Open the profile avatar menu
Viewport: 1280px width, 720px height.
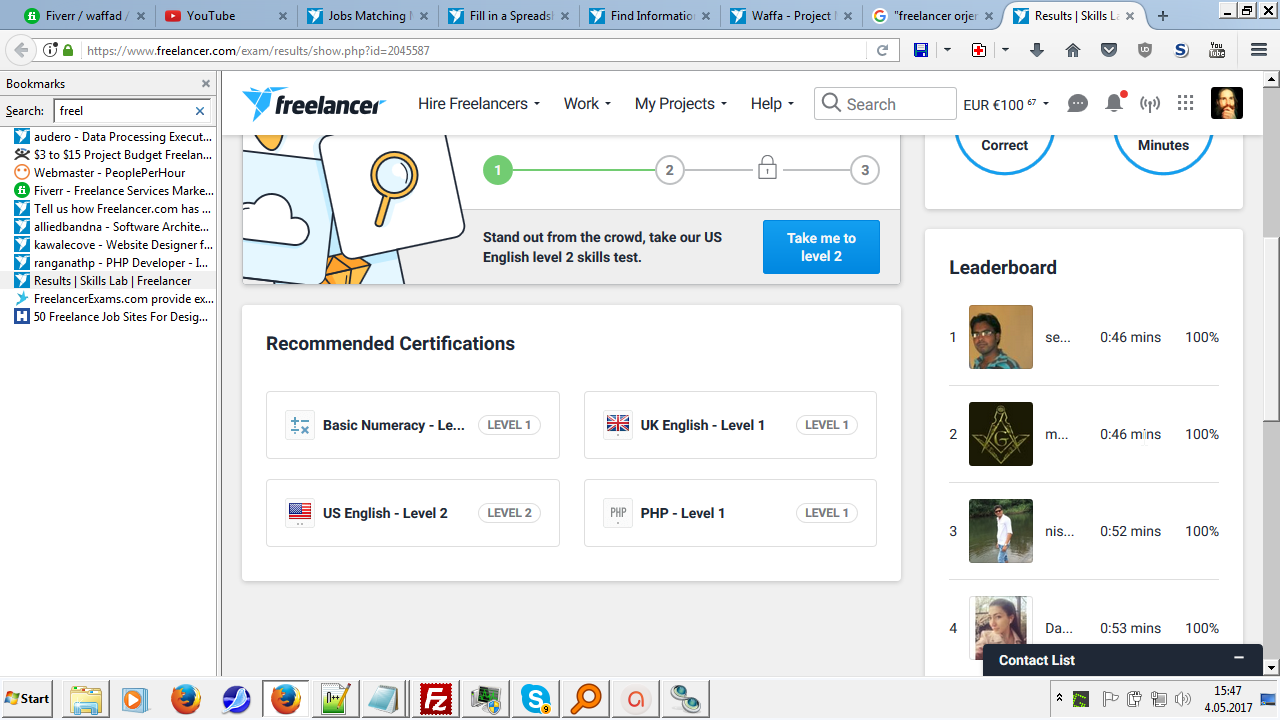(x=1227, y=103)
